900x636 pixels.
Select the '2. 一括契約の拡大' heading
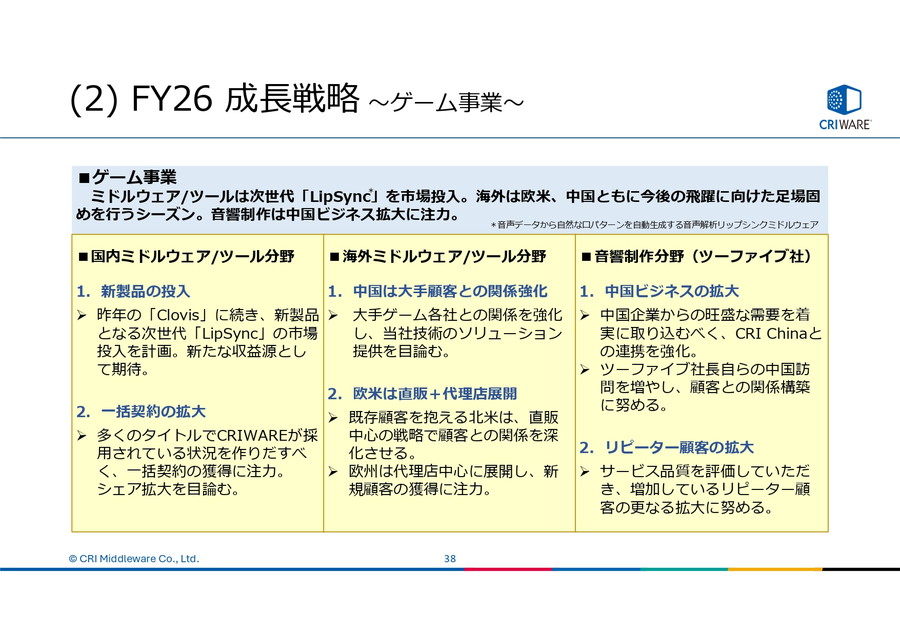point(141,411)
